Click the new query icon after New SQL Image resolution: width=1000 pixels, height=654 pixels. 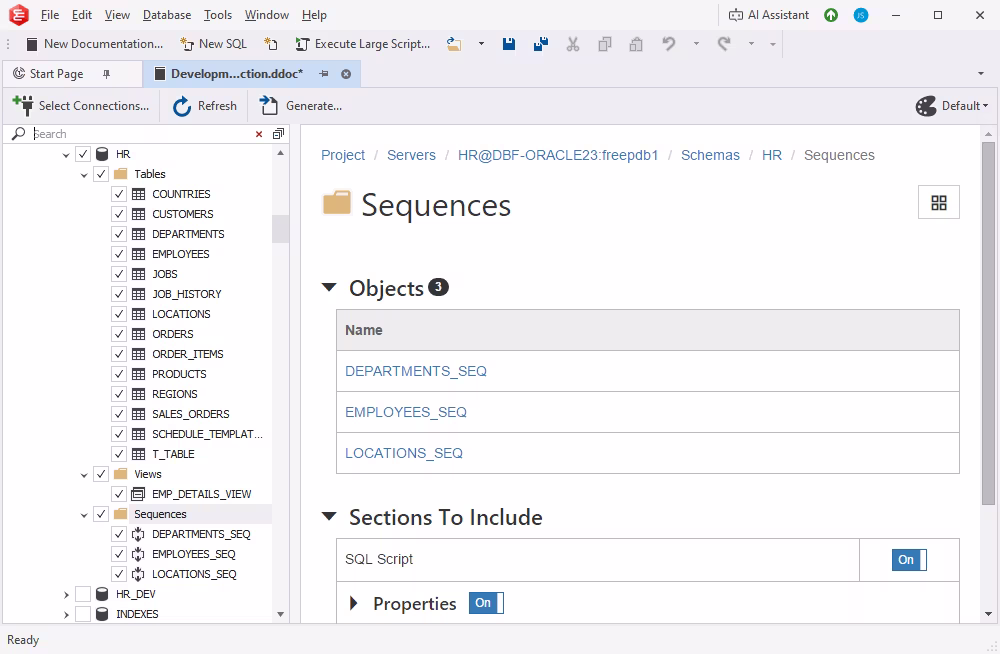[x=271, y=44]
